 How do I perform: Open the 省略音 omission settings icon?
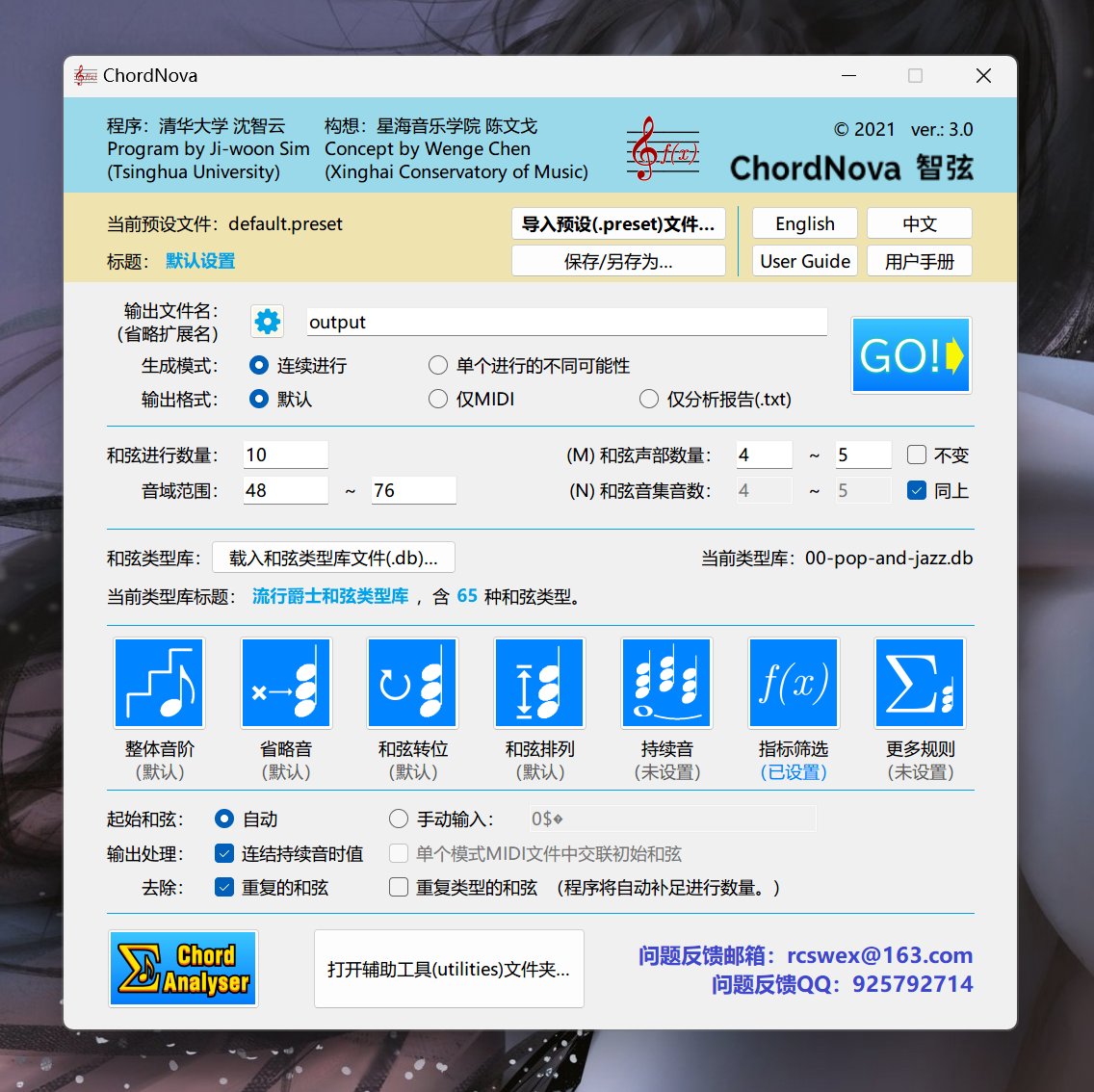(286, 683)
